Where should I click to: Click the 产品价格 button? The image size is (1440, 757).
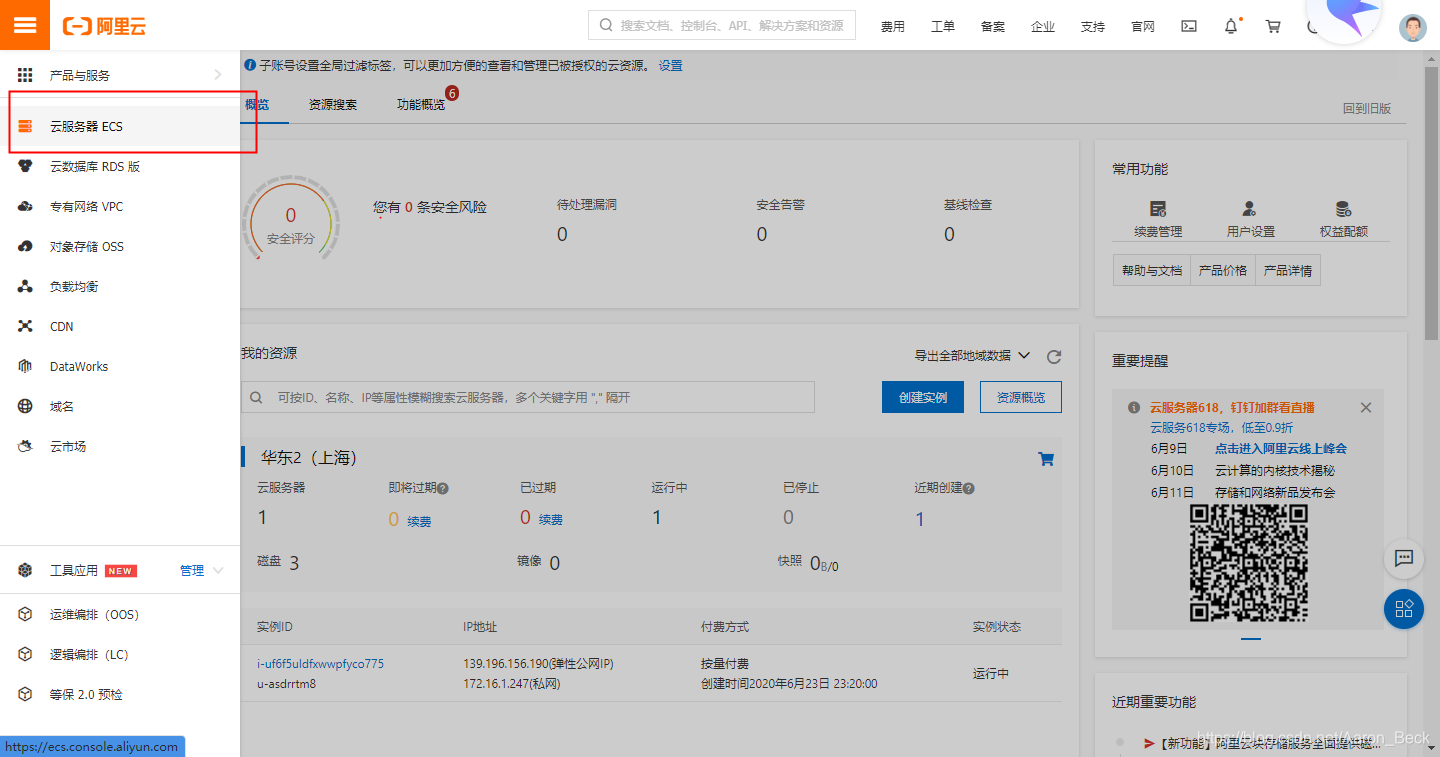[x=1223, y=271]
